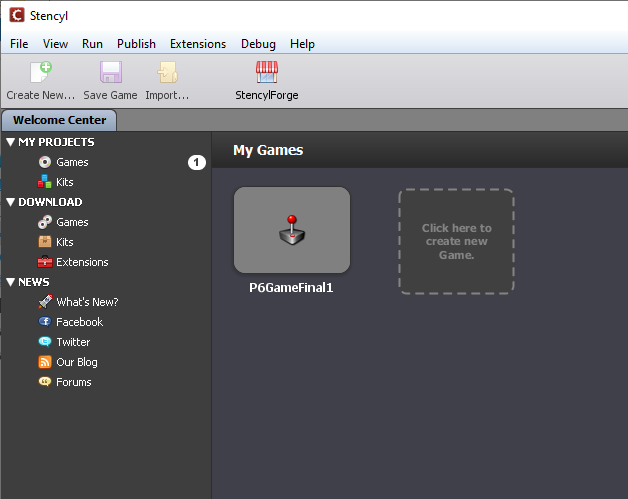Open the Help menu

302,44
